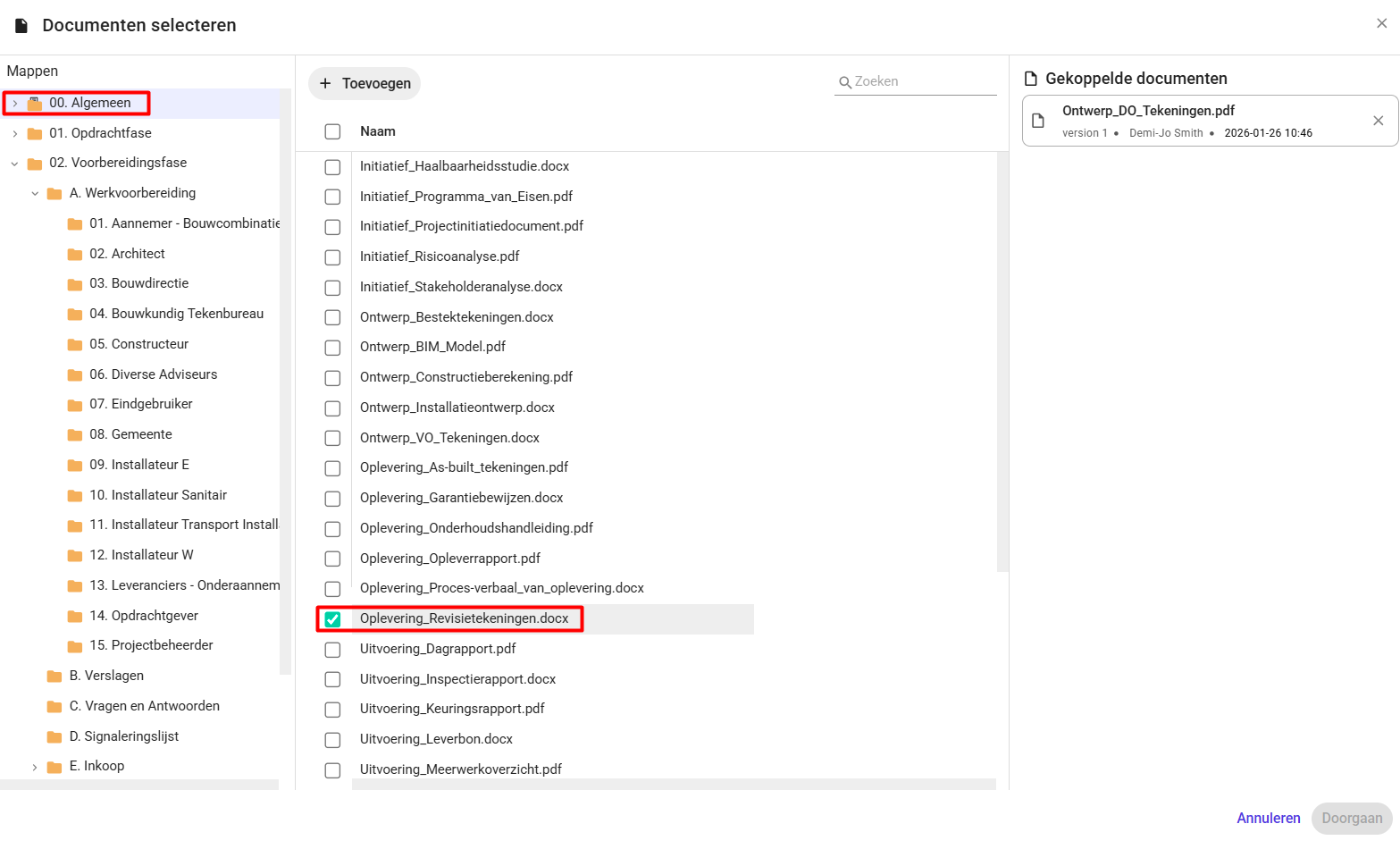Click the search magnifier icon
The image size is (1400, 849).
click(844, 82)
